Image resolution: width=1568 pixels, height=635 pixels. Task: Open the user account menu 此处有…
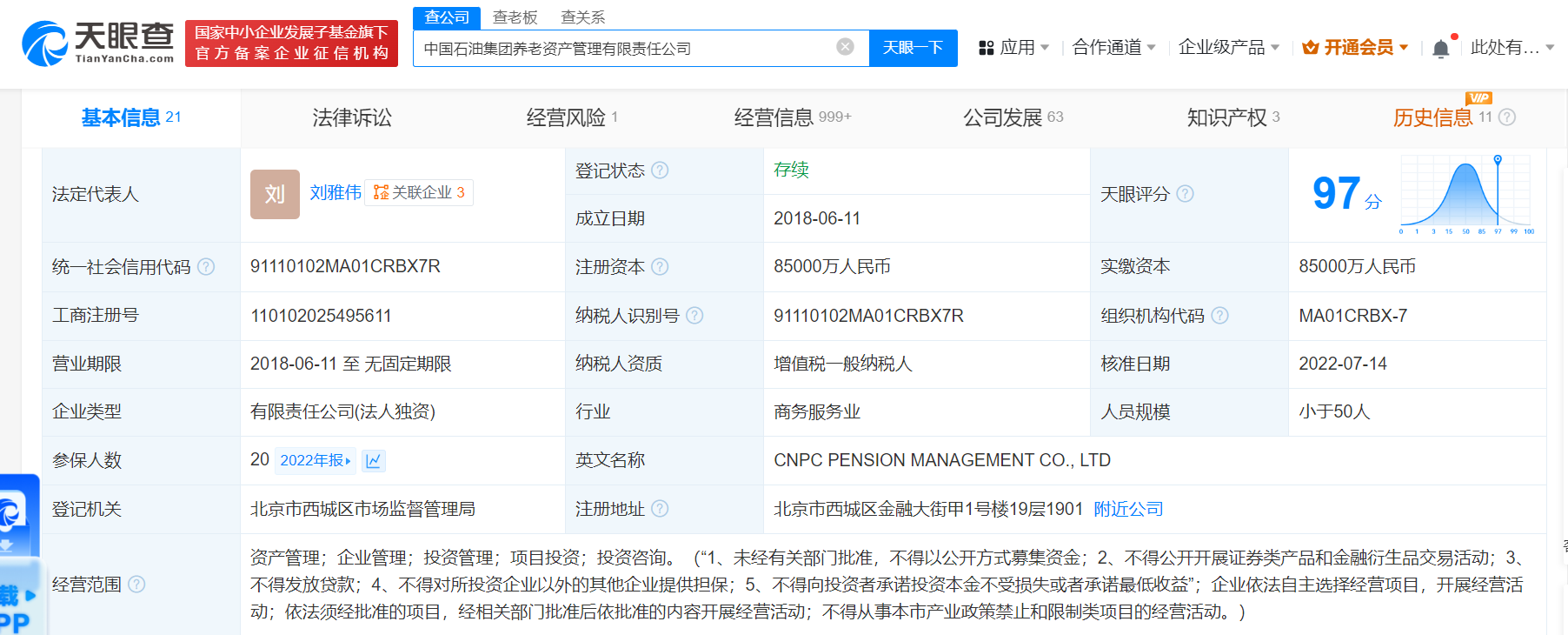pos(1512,48)
